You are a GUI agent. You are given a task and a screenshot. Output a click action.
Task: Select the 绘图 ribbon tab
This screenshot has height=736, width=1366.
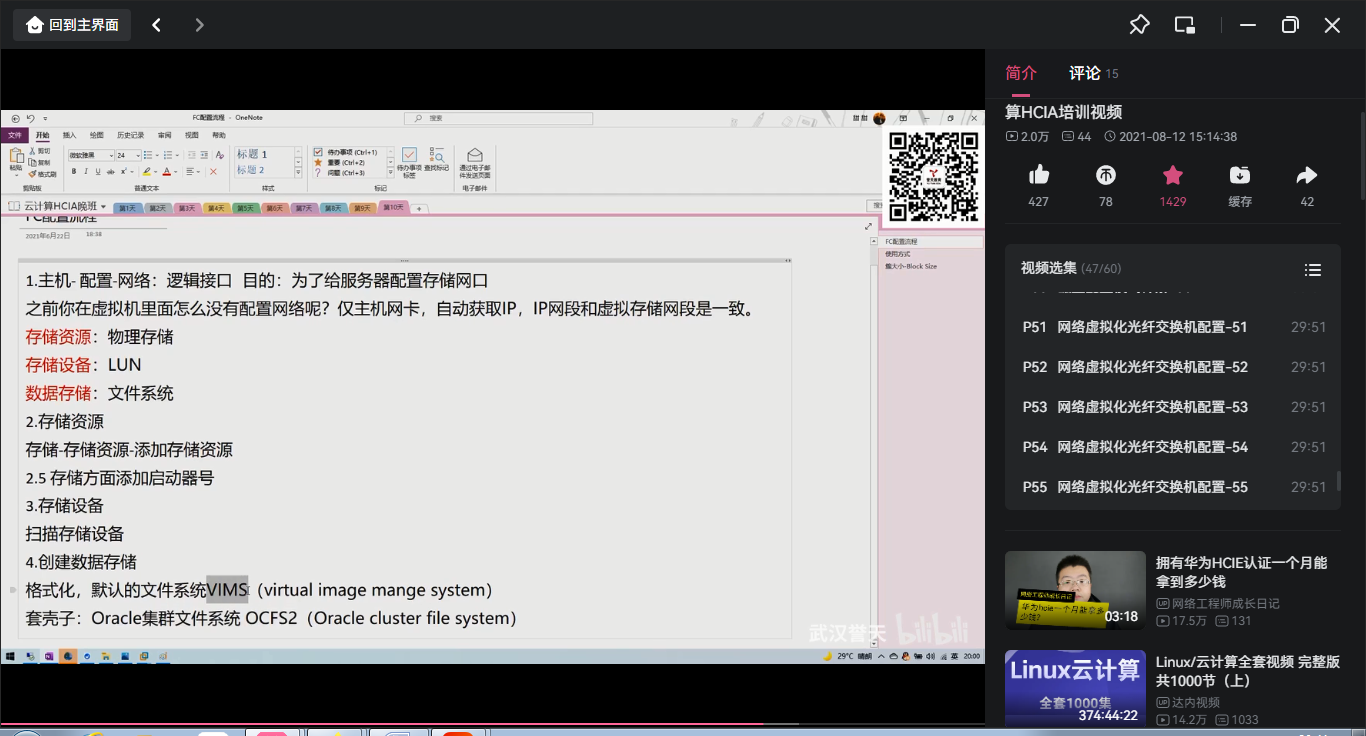(x=97, y=135)
